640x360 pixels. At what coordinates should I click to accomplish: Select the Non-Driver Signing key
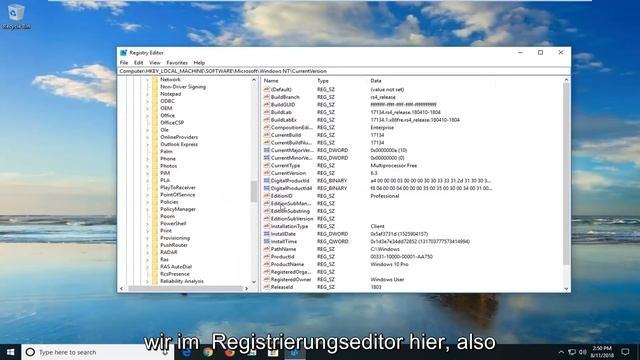point(183,87)
